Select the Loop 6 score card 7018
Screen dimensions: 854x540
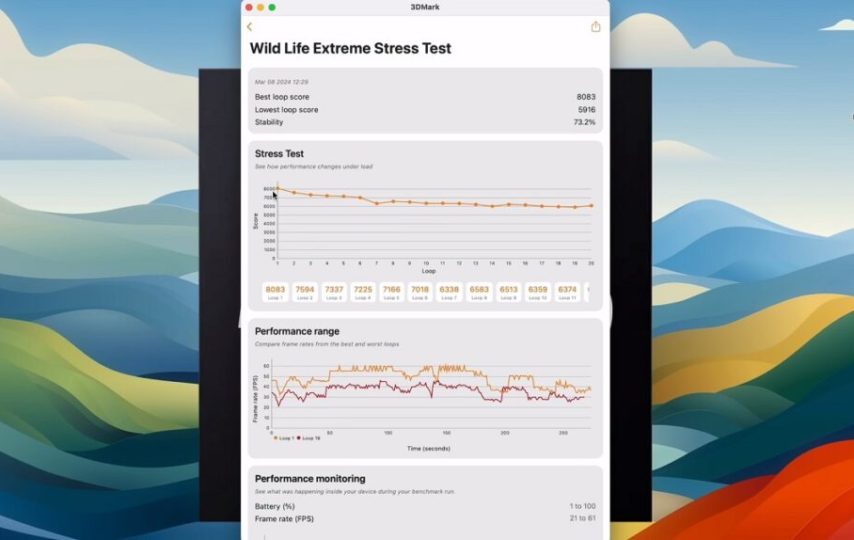click(420, 291)
